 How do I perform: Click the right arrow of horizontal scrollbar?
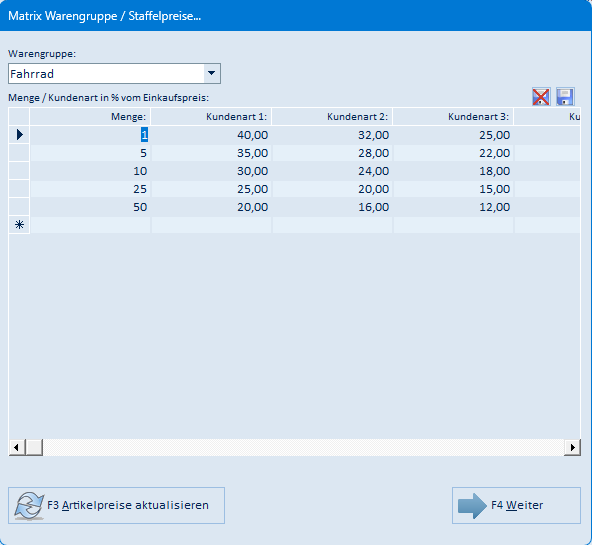click(x=572, y=448)
